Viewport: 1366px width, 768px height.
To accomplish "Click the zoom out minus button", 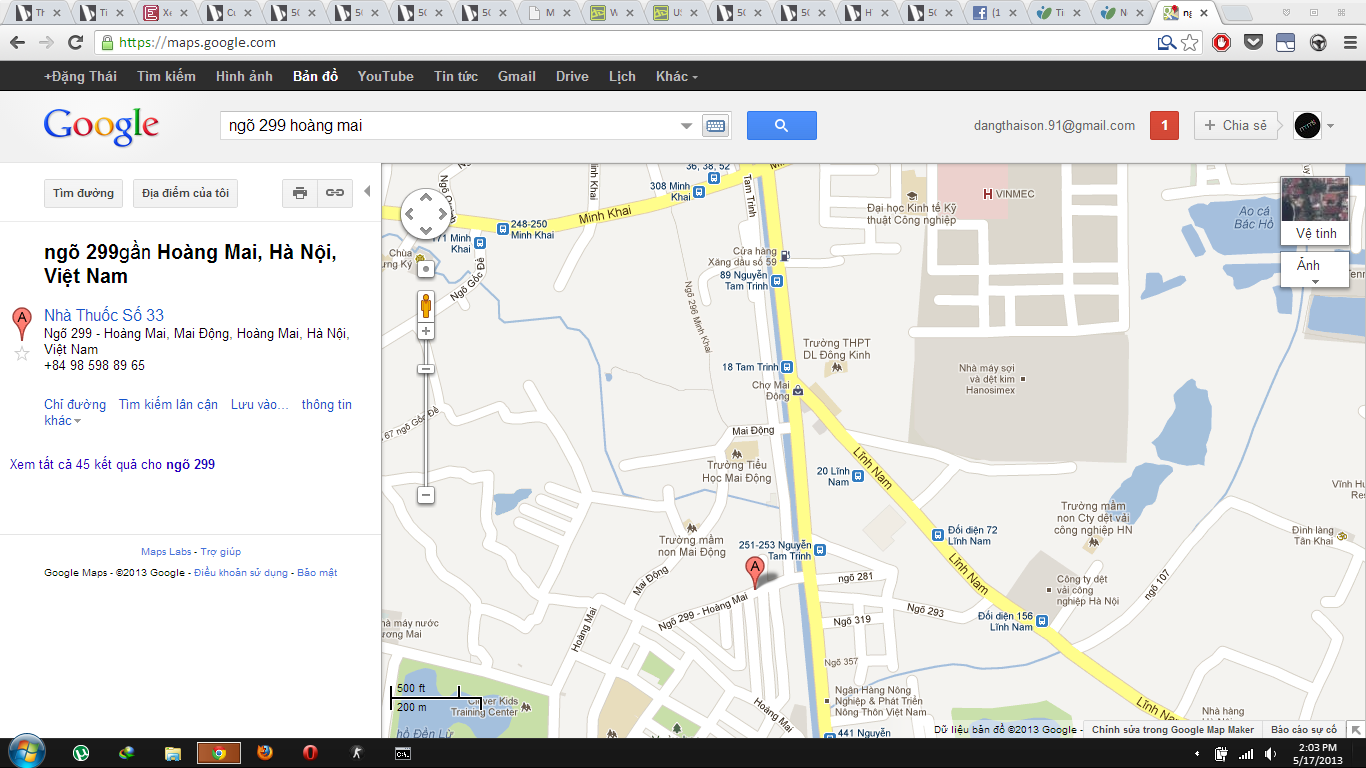I will tap(426, 495).
